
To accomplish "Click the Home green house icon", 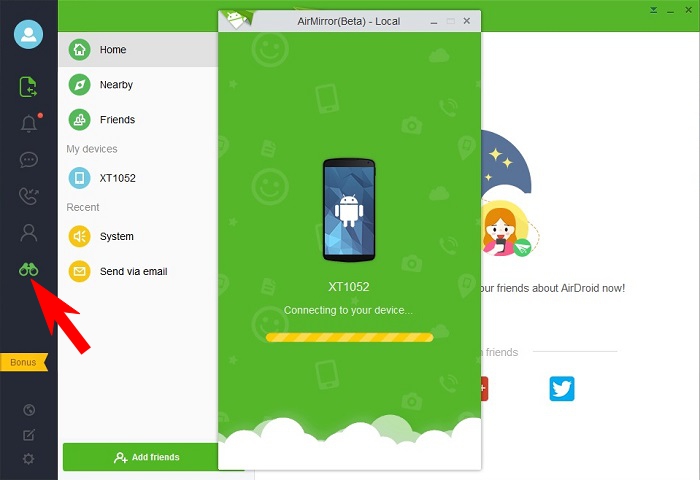I will [79, 50].
